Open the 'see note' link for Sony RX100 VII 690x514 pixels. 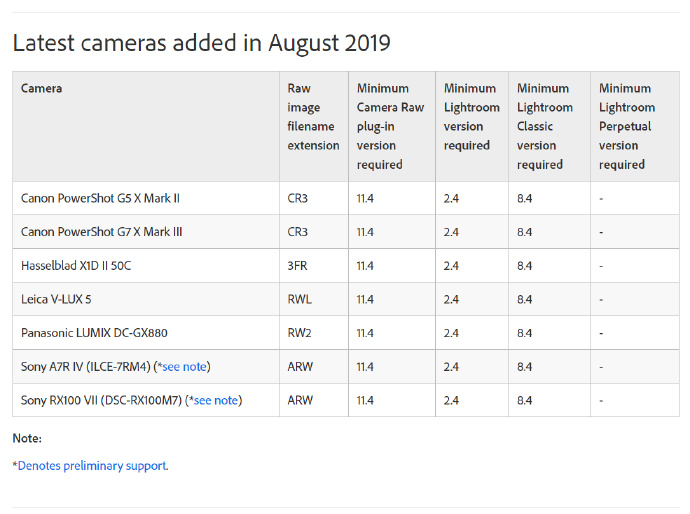pyautogui.click(x=216, y=400)
